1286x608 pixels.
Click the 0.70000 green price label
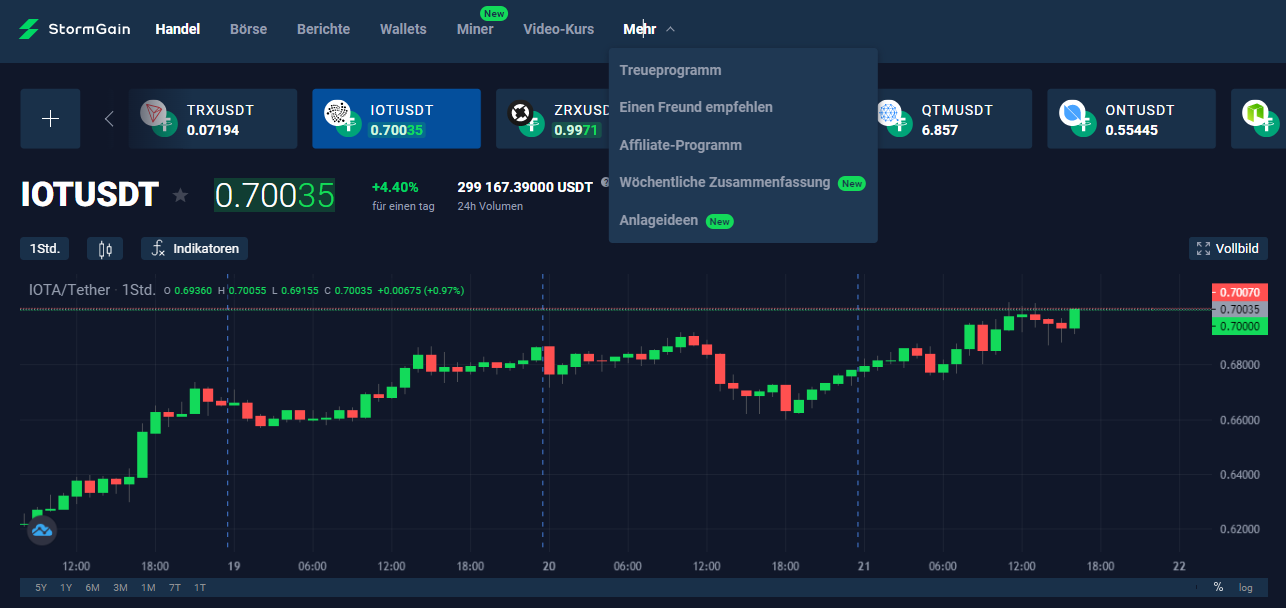coord(1239,327)
